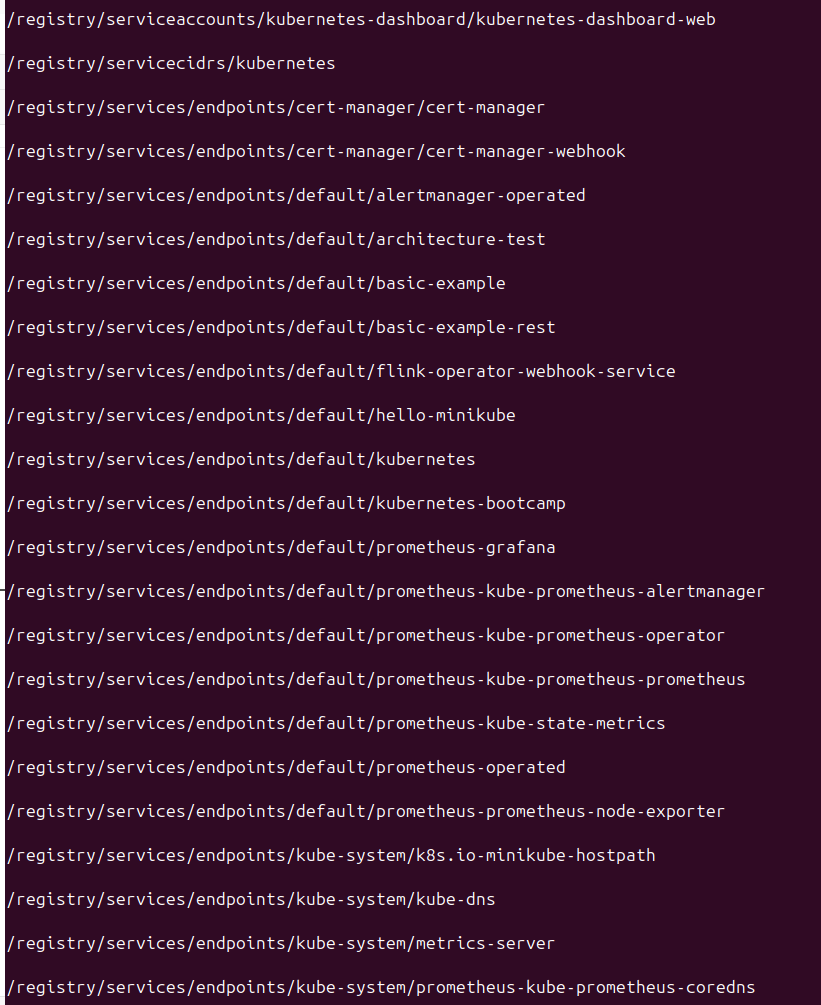The height and width of the screenshot is (1005, 821).
Task: Select the kube-system/kube-dns endpoint line
Action: [x=251, y=899]
